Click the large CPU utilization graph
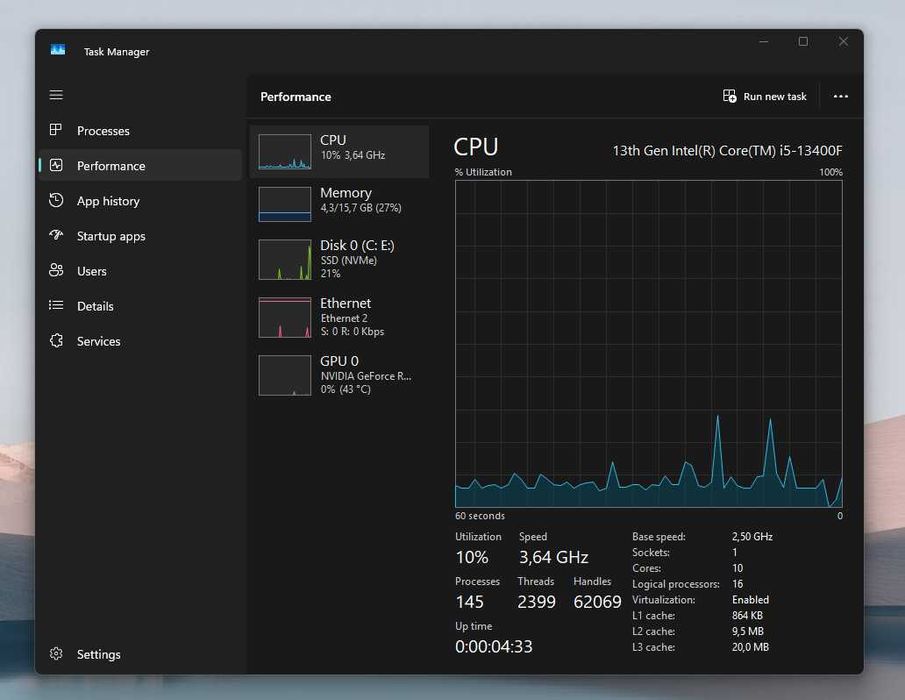This screenshot has width=905, height=700. click(648, 344)
